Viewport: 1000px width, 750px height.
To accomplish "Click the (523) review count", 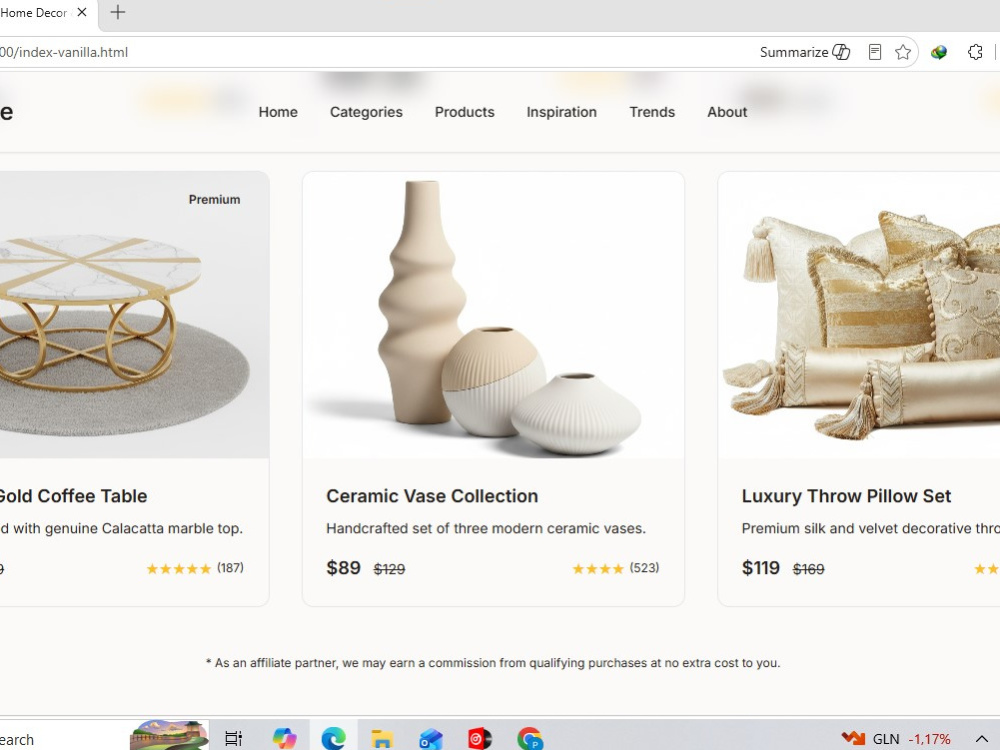I will click(644, 568).
